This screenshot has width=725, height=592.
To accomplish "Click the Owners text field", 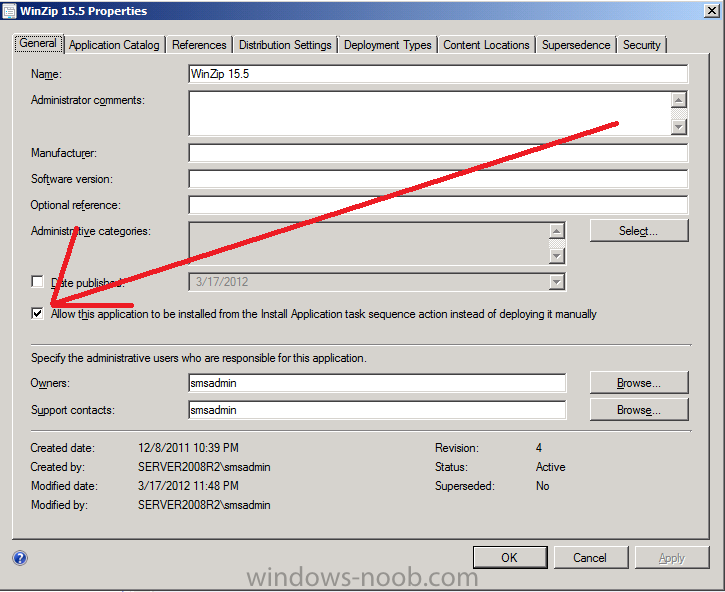I will pyautogui.click(x=377, y=383).
